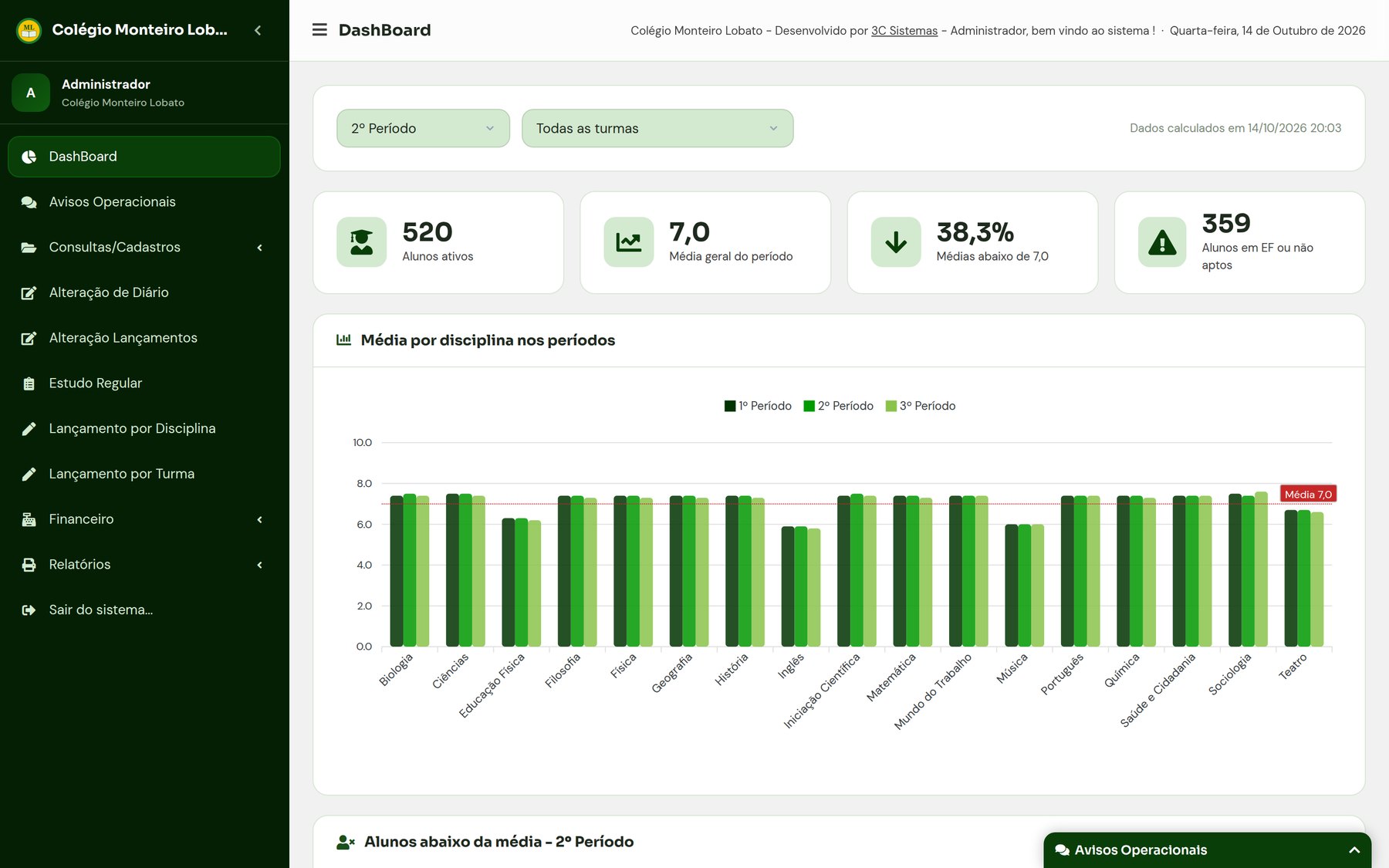Viewport: 1389px width, 868px height.
Task: Click the graduate icon on Alunos ativos card
Action: [361, 242]
